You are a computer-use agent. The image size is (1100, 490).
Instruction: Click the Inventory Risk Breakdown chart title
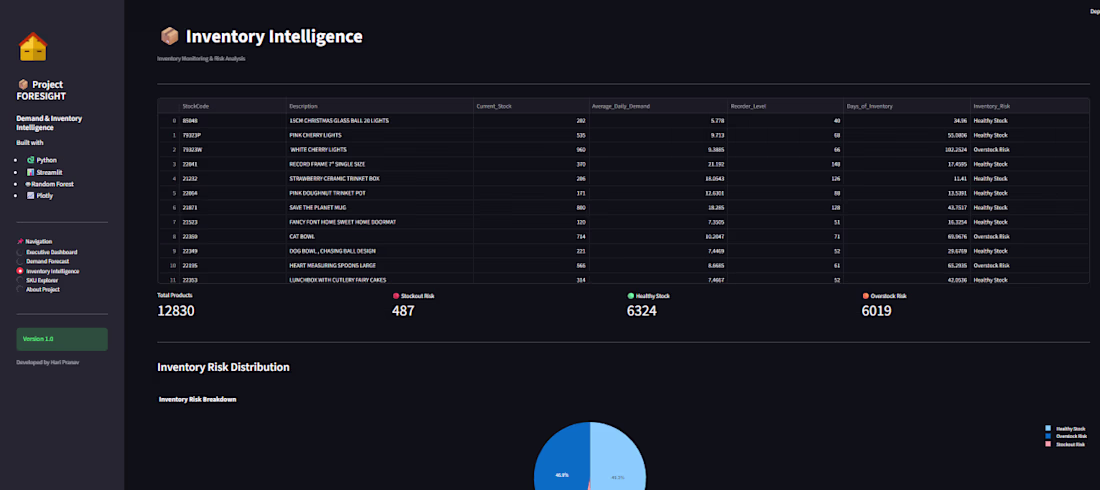pyautogui.click(x=198, y=399)
